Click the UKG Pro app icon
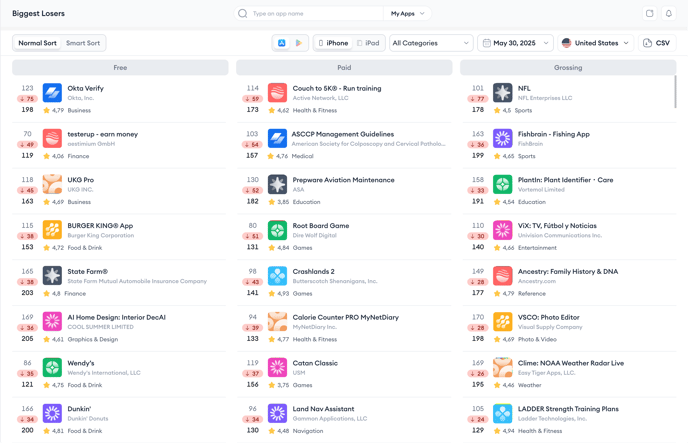The height and width of the screenshot is (443, 688). pos(52,184)
